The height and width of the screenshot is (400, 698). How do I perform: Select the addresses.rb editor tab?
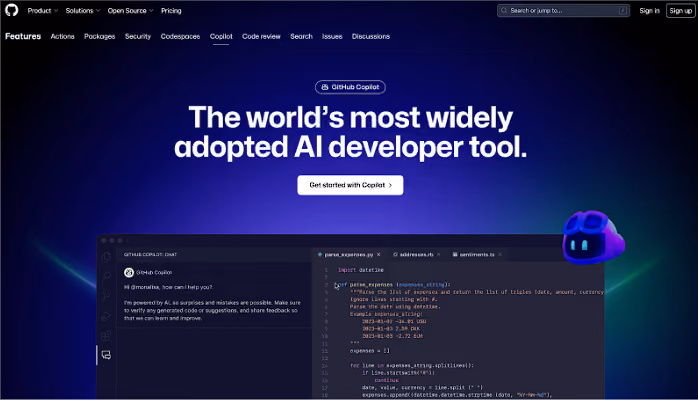pos(417,255)
